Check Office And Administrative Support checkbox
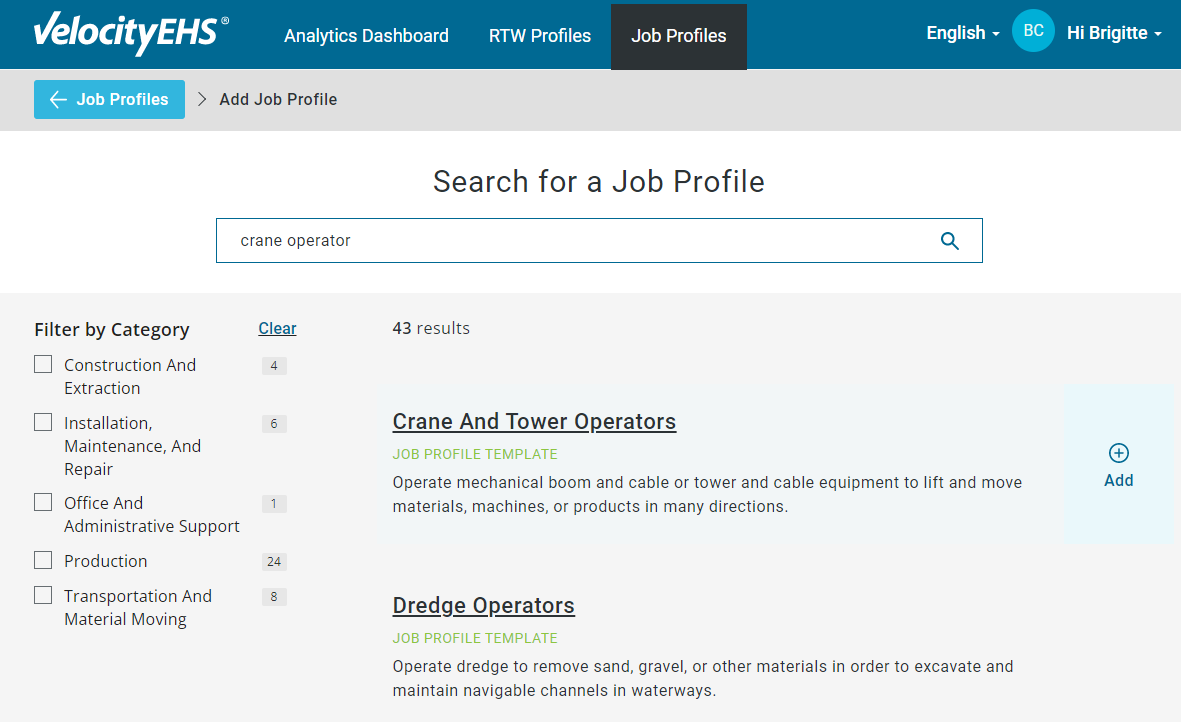 [43, 502]
